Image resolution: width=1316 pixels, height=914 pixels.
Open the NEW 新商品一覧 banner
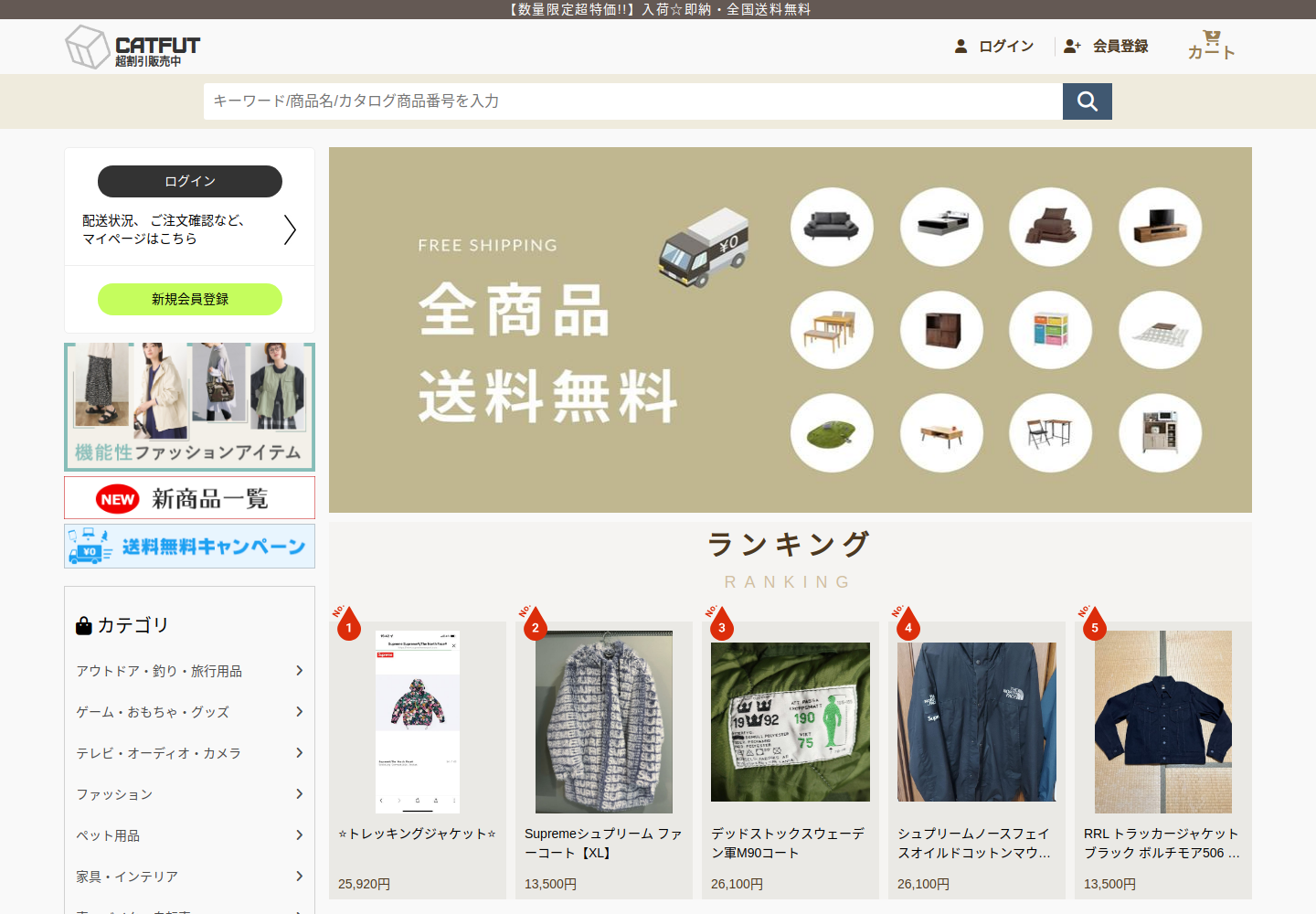coord(190,498)
